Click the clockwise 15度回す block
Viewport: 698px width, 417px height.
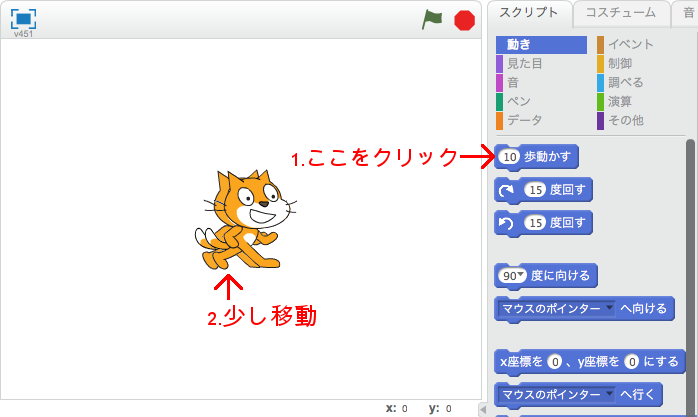click(x=543, y=190)
